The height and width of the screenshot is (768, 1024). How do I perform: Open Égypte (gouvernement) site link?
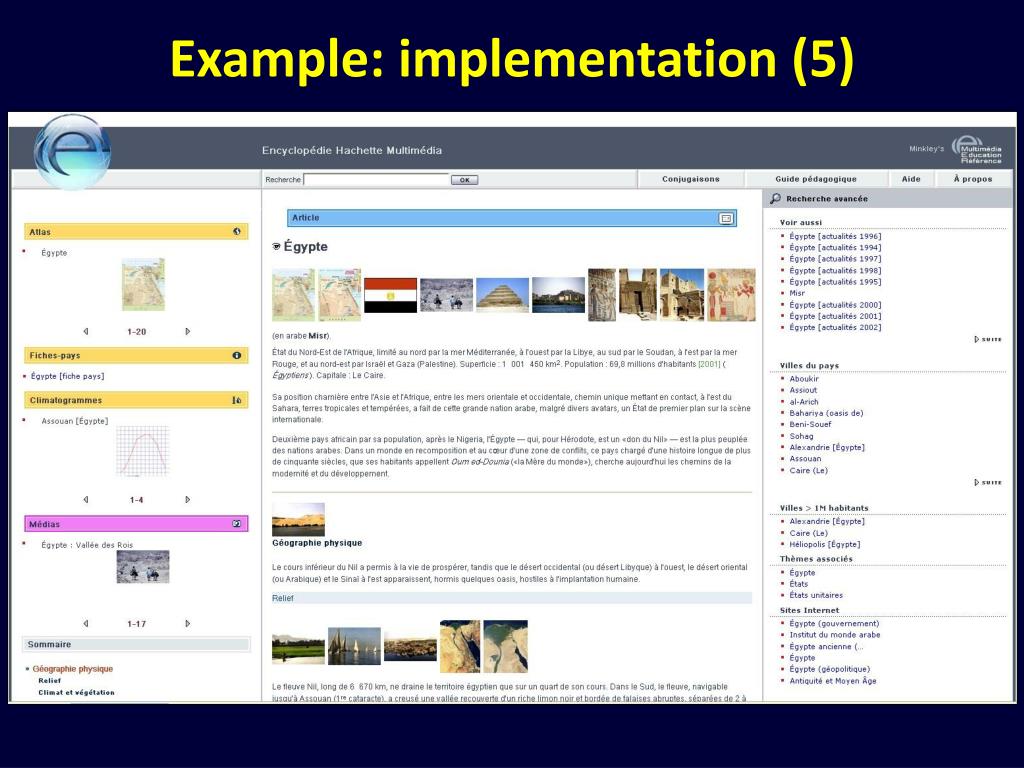coord(834,624)
